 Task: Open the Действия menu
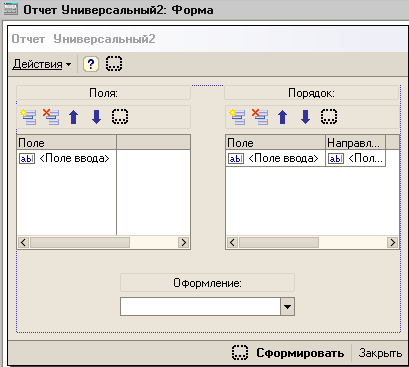click(42, 64)
